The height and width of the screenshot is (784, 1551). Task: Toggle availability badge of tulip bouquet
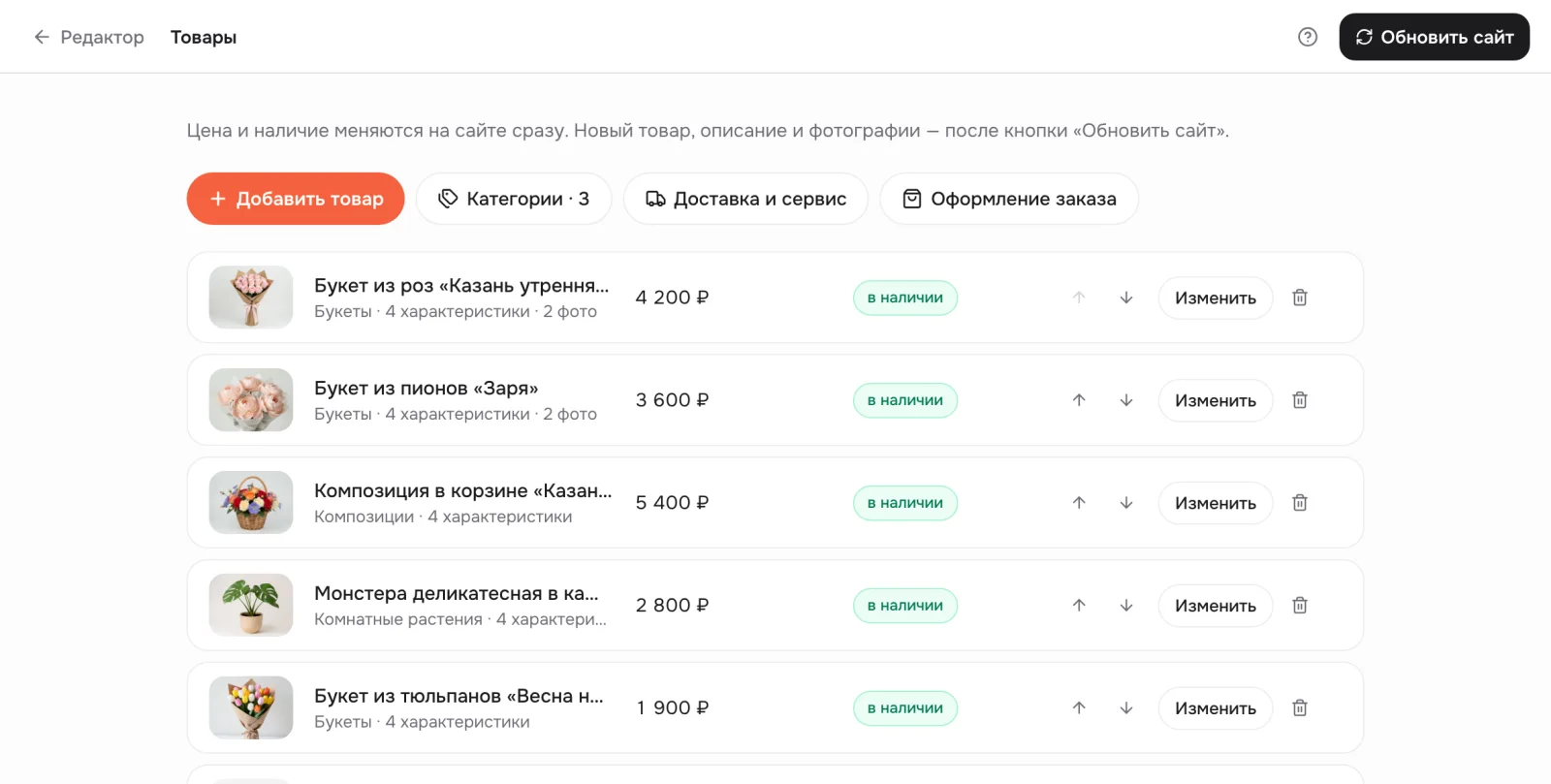(905, 708)
